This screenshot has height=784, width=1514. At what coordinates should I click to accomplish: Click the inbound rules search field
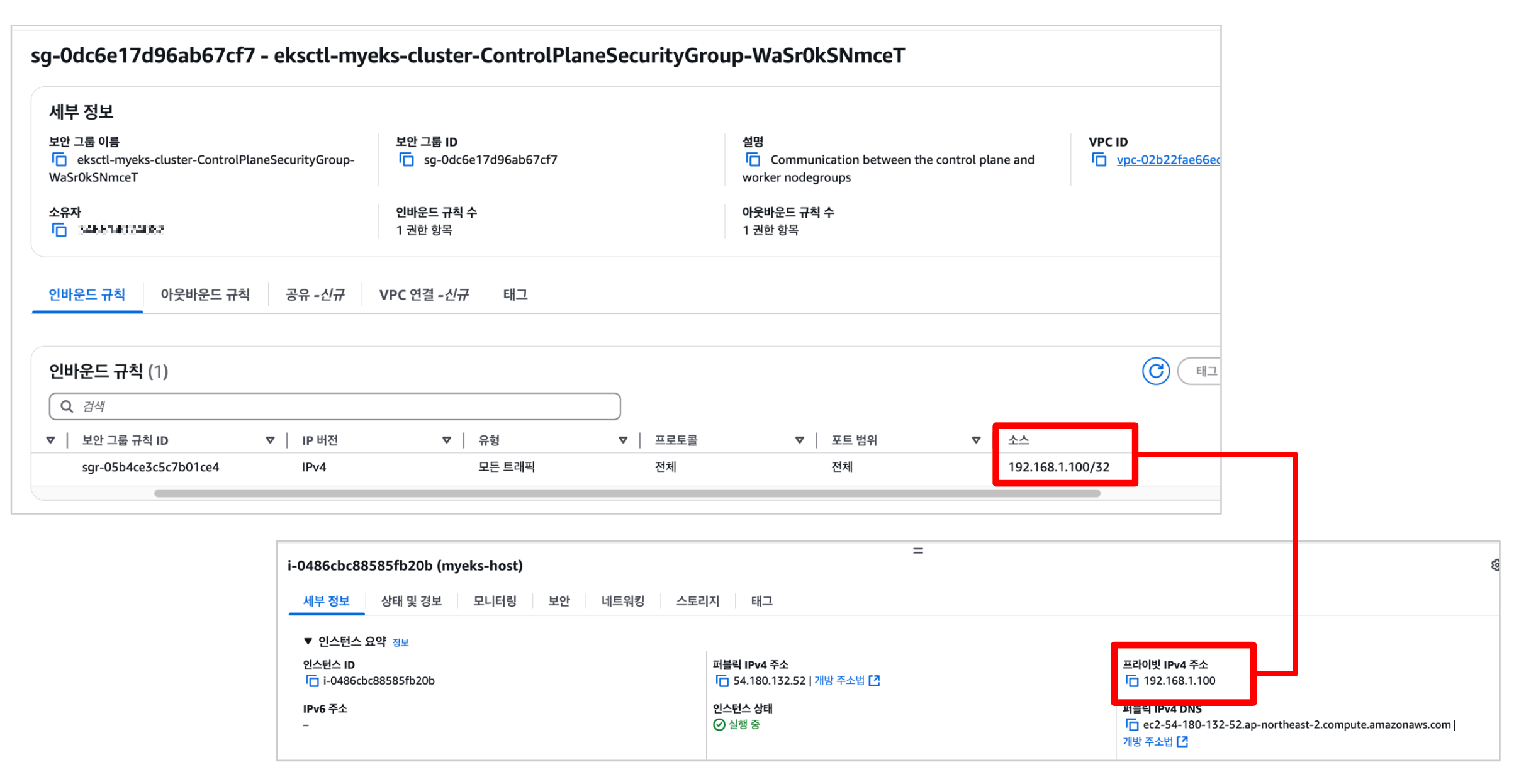(x=335, y=406)
